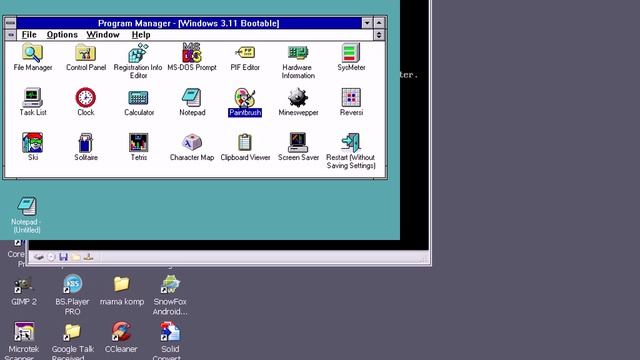640x360 pixels.
Task: Open the Clipboard Viewer
Action: (245, 147)
